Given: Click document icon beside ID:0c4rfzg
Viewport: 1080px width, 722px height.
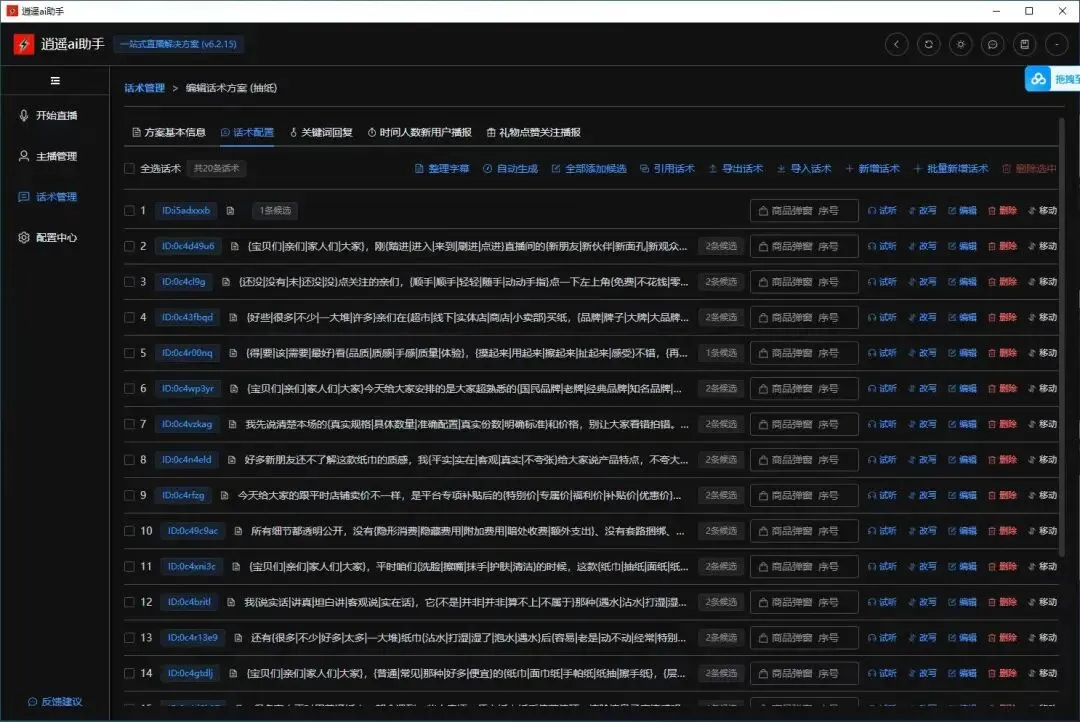Looking at the screenshot, I should 225,495.
